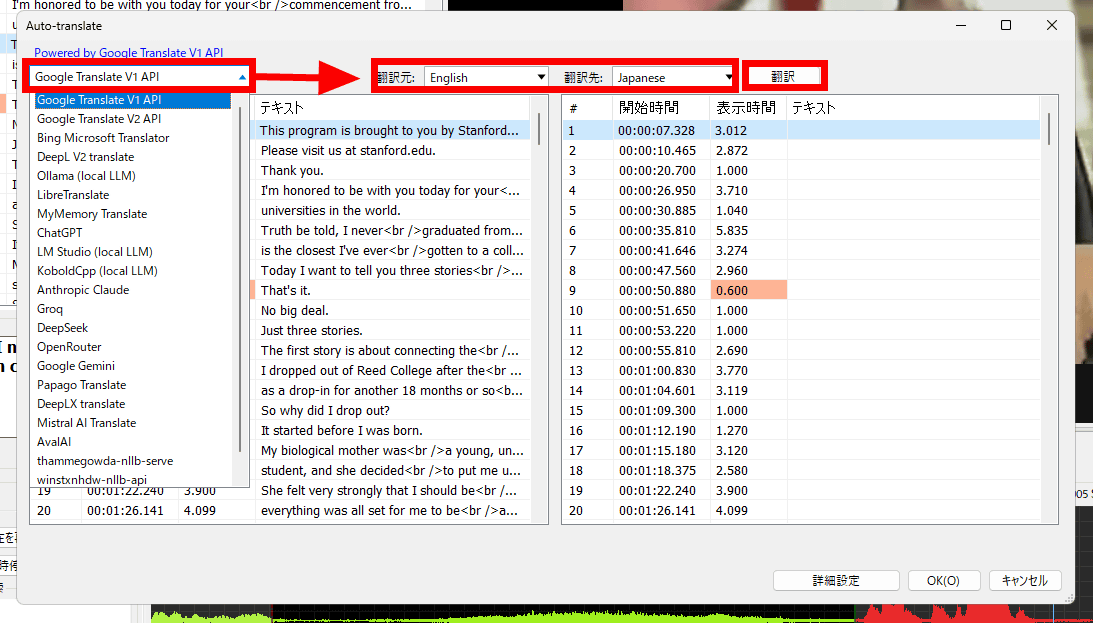This screenshot has width=1093, height=623.
Task: Click start time 00:00:07.328 in target table
Action: 657,130
